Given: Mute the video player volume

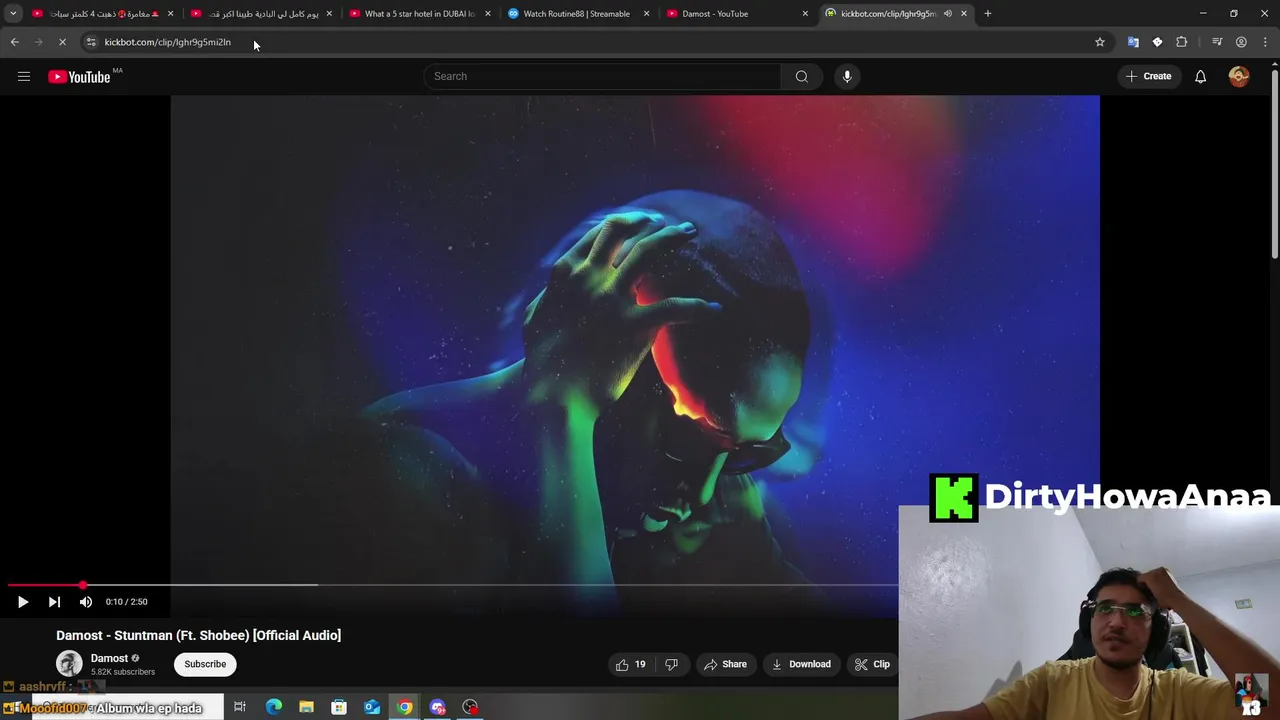Looking at the screenshot, I should coord(86,602).
